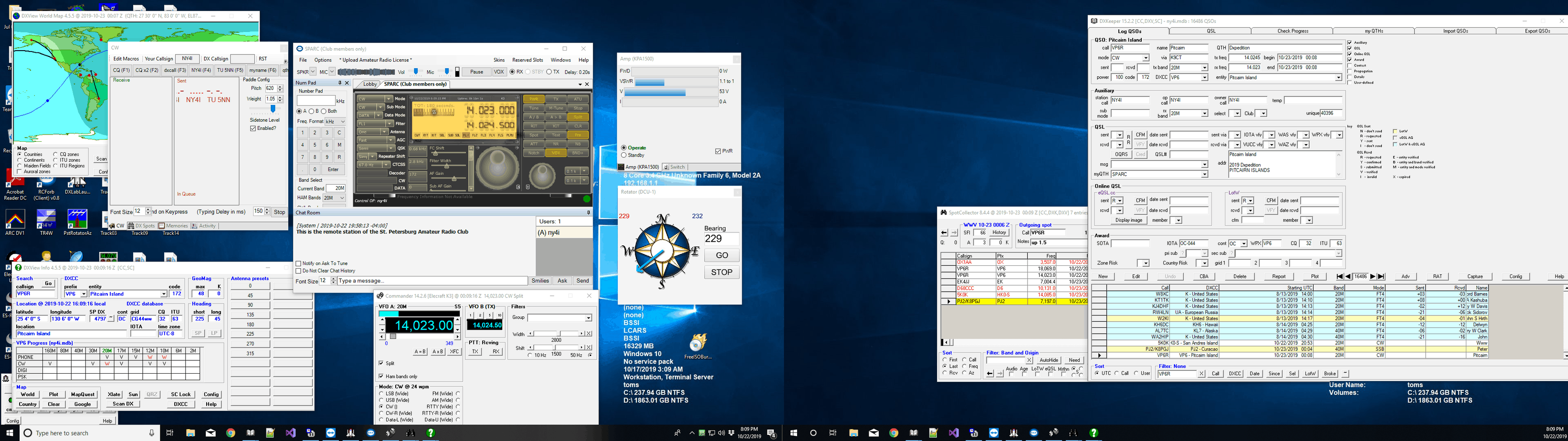This screenshot has height=441, width=1568.
Task: Open File Explorer from the left taskbar
Action: point(190,433)
